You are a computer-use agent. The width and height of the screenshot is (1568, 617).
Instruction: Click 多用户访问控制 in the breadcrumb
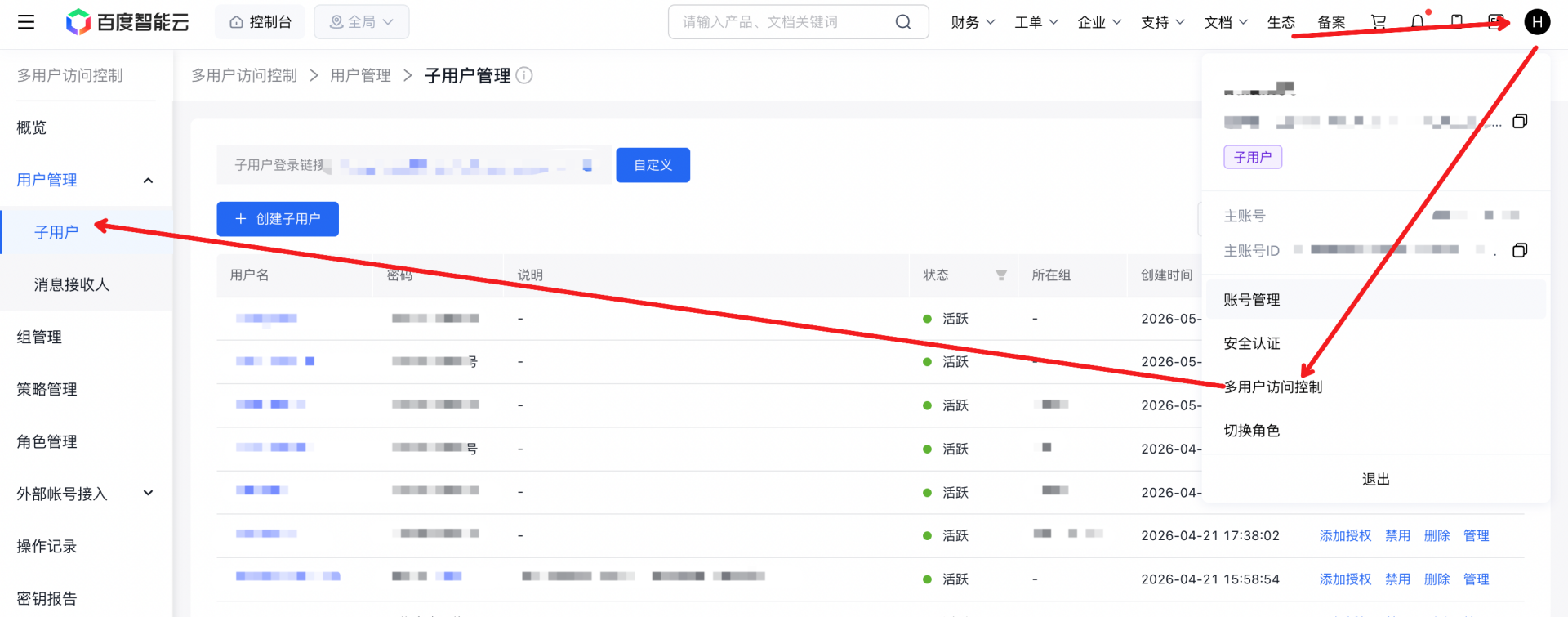(x=244, y=75)
